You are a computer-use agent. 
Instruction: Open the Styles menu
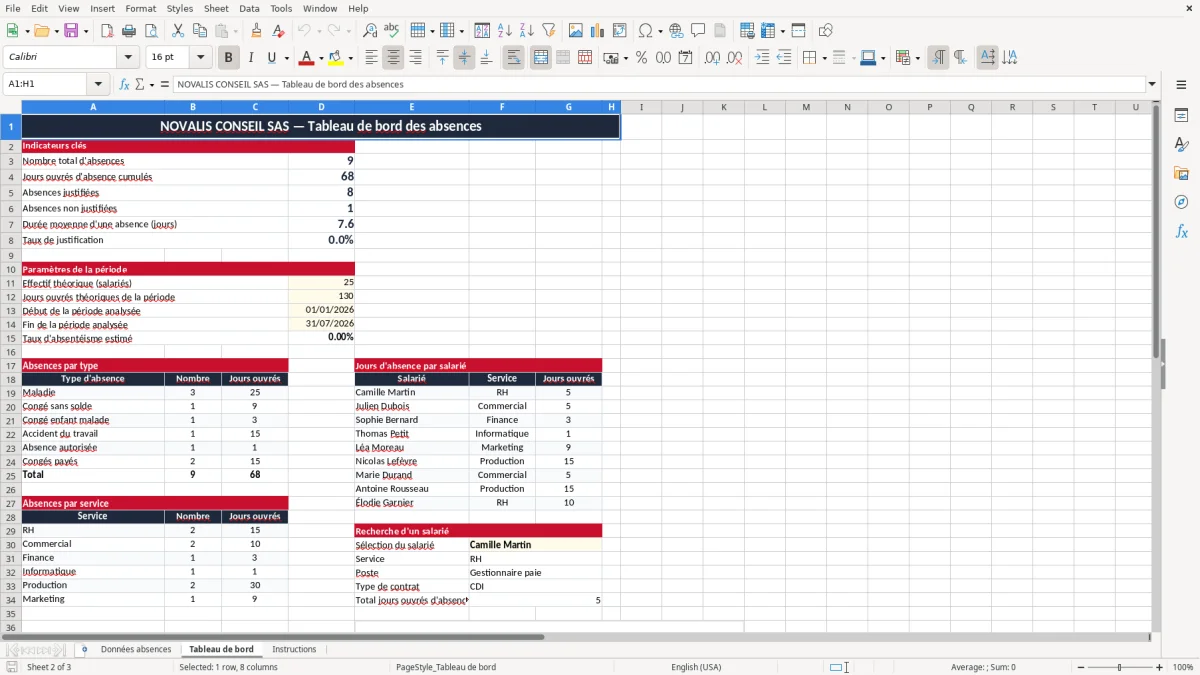point(180,8)
